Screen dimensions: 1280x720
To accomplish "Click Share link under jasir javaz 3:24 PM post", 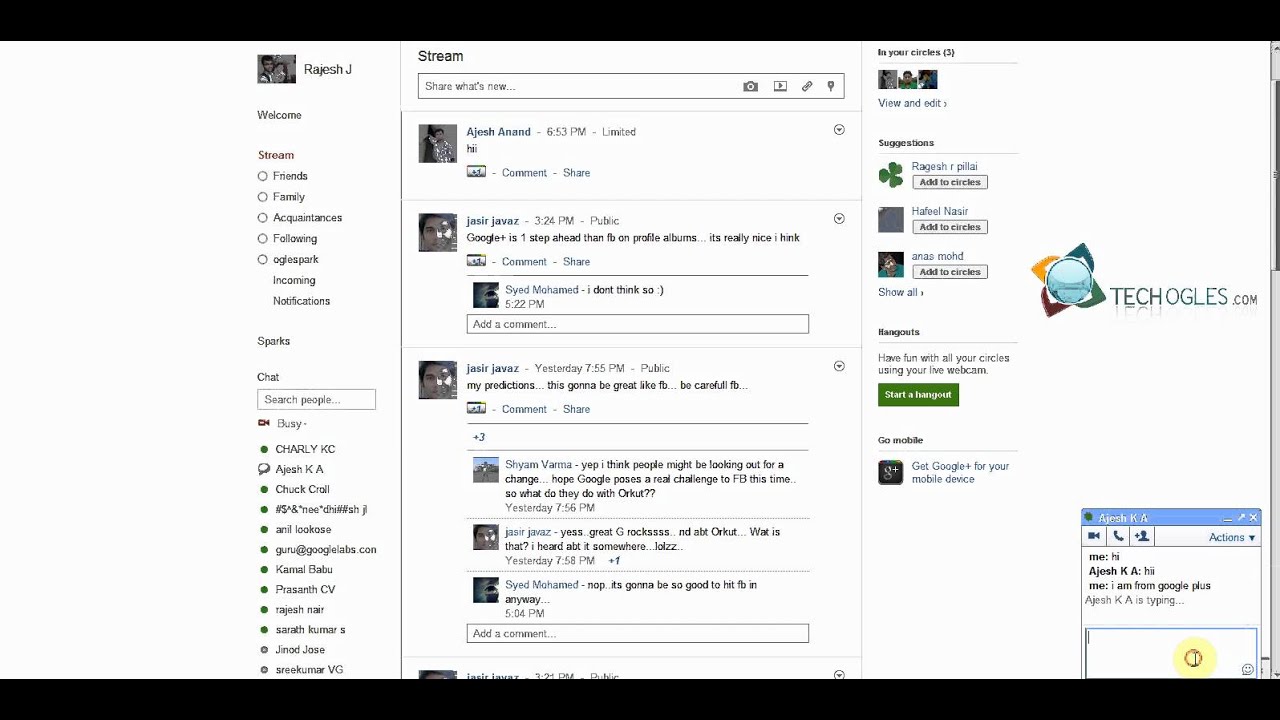I will (x=576, y=262).
